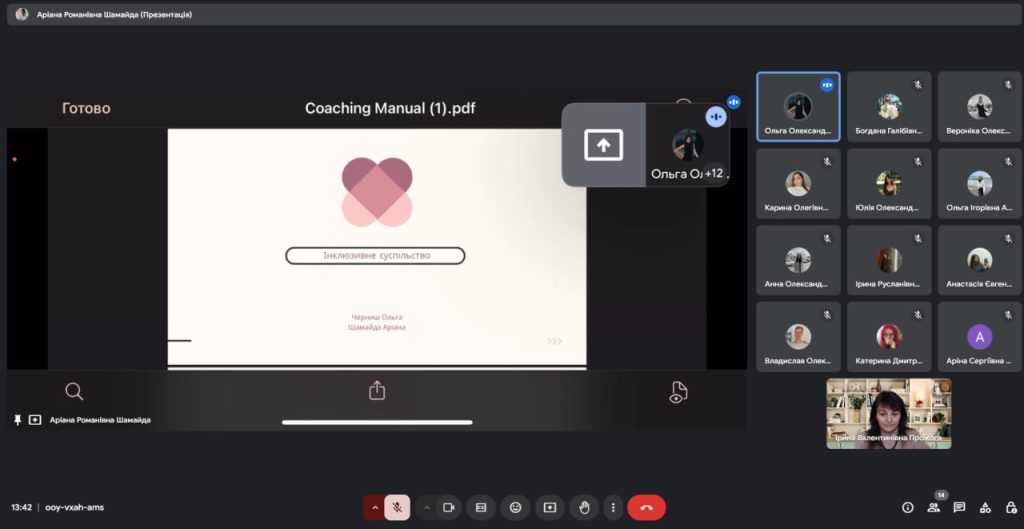Screen dimensions: 1024x529
Task: Expand audio settings arrow beside microphone
Action: point(375,507)
